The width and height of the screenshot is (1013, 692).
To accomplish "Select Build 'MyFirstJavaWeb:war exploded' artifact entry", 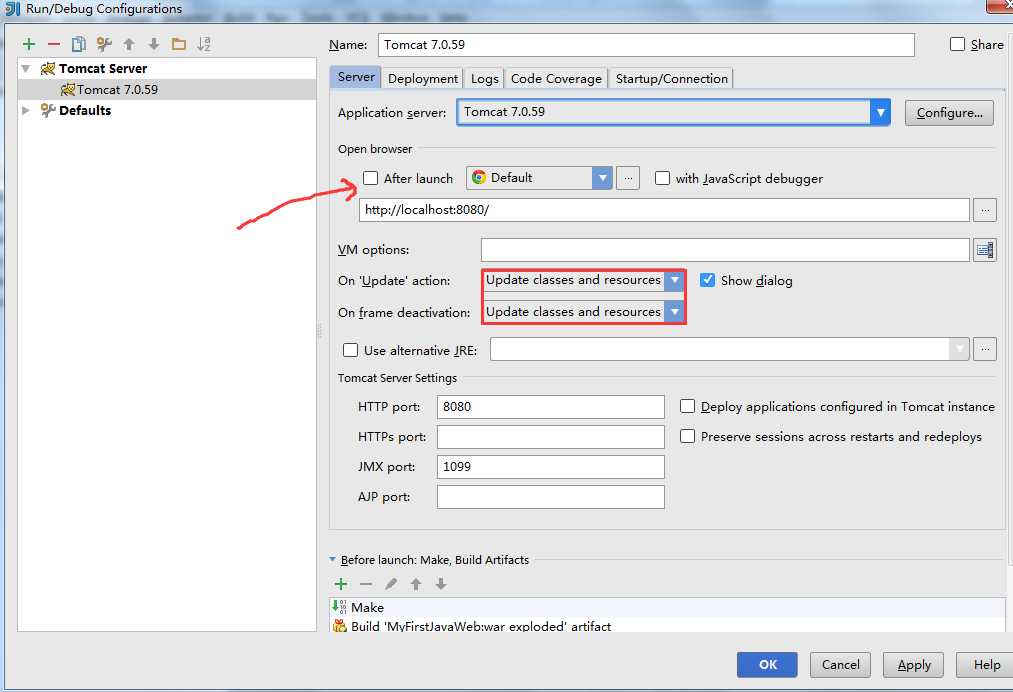I will tap(667, 625).
